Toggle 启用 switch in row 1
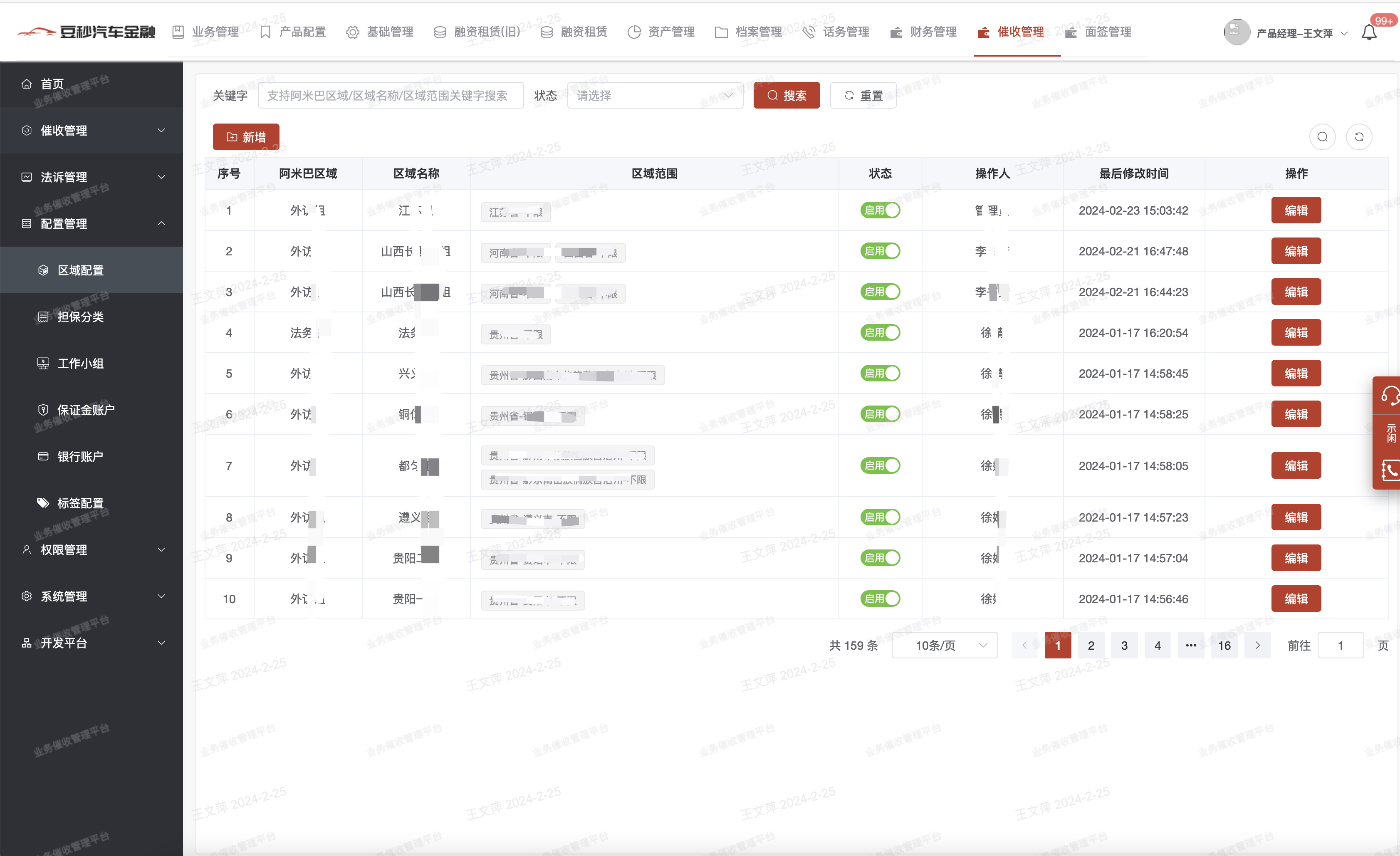The image size is (1400, 856). [x=880, y=210]
